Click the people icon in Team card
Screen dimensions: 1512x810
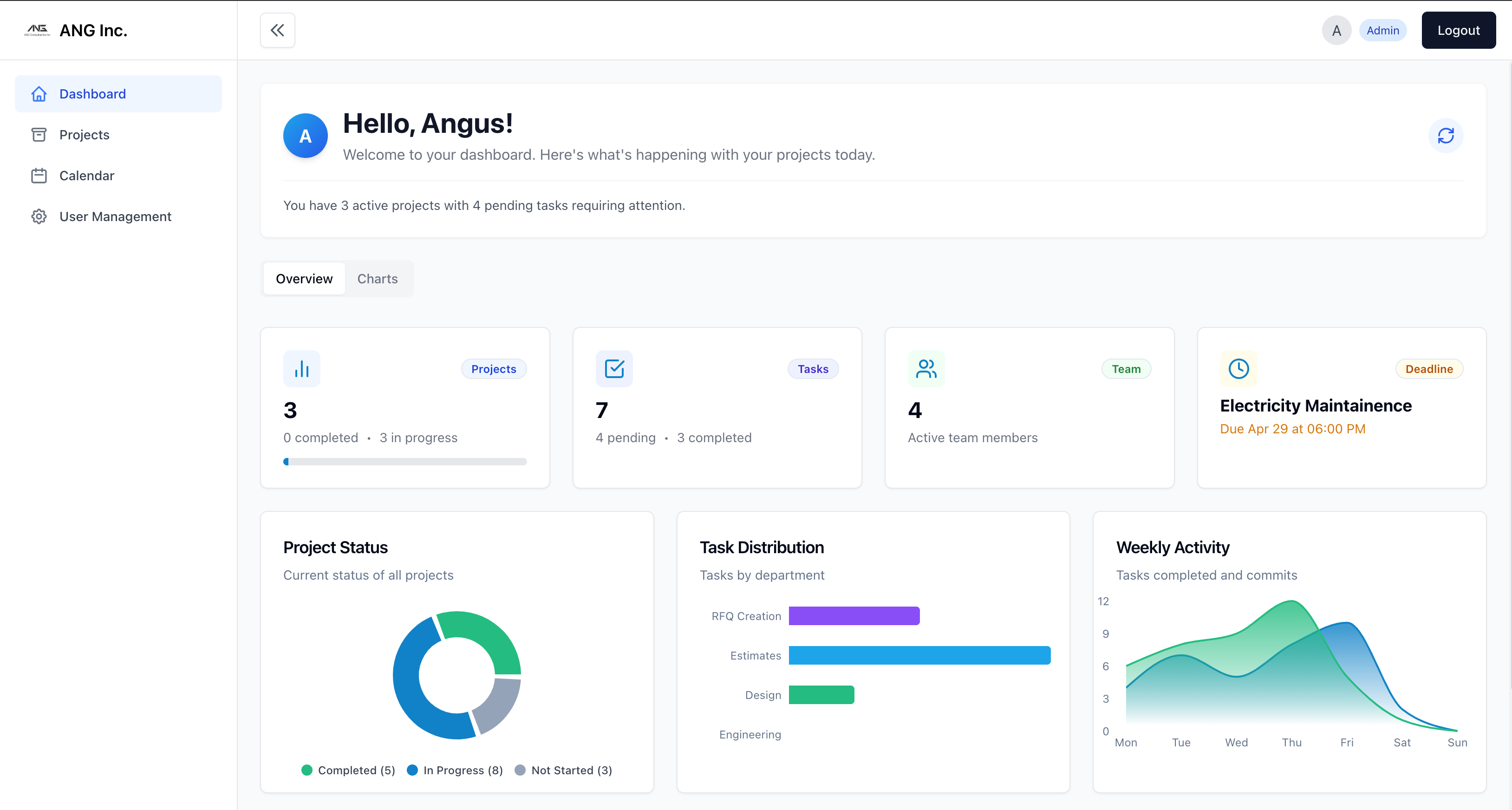tap(925, 369)
